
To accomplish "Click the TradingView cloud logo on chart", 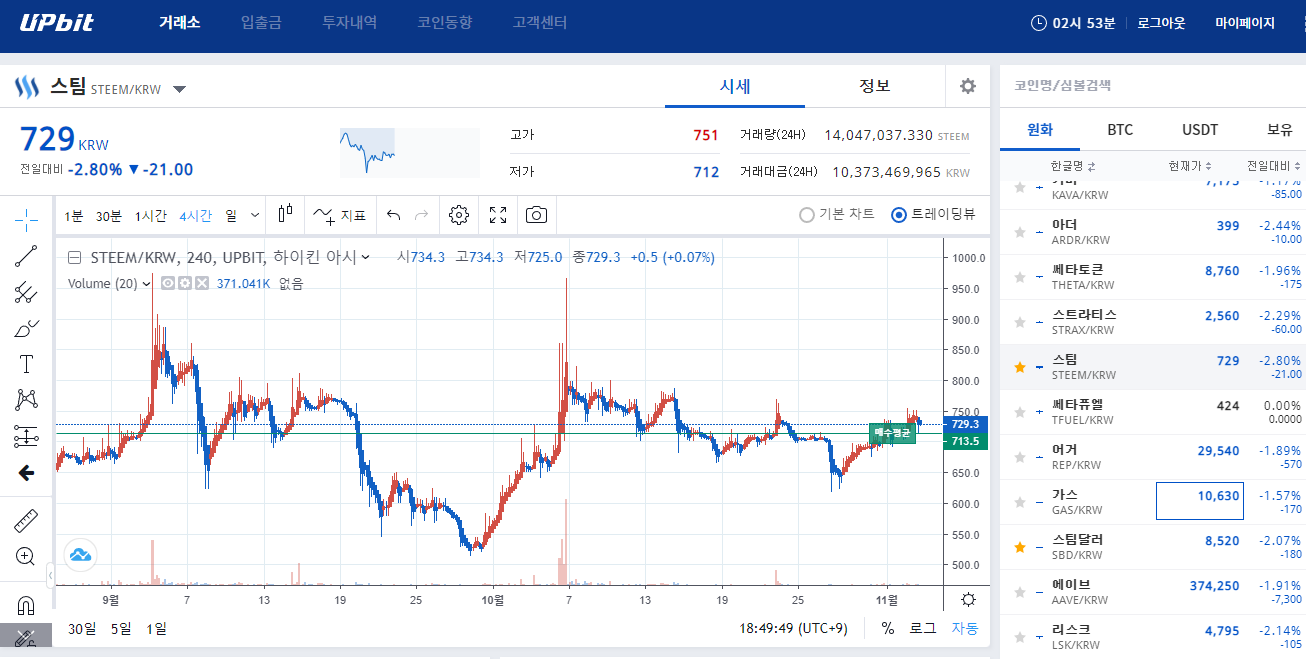I will [80, 554].
